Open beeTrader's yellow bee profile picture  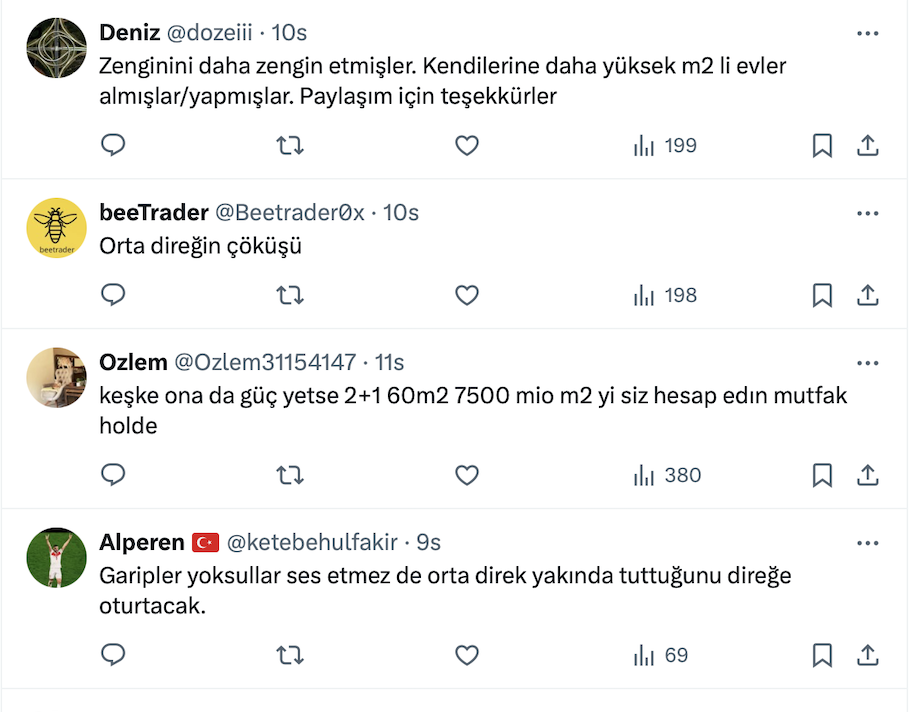click(56, 228)
